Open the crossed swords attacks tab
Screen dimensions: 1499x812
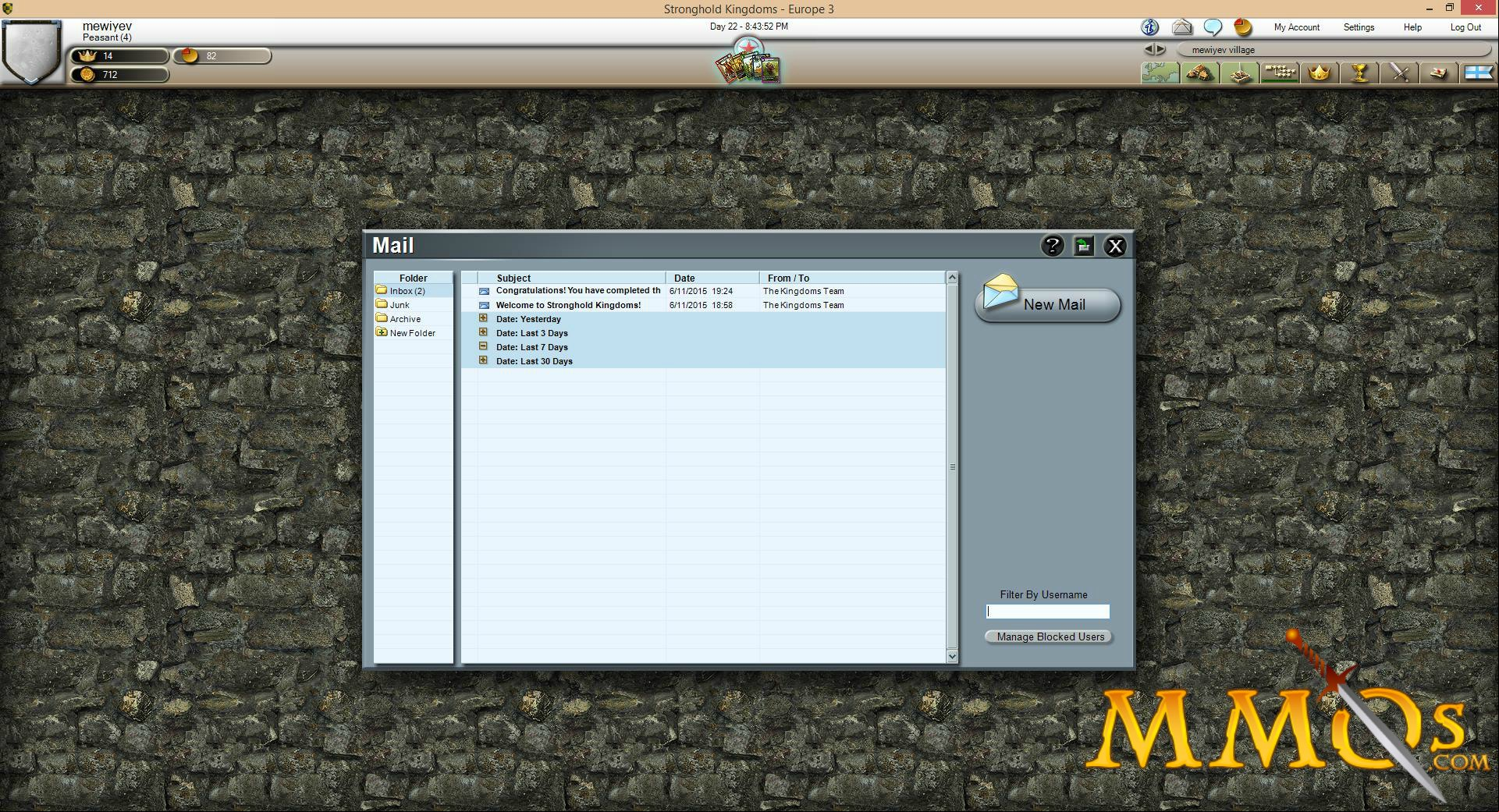(1399, 73)
